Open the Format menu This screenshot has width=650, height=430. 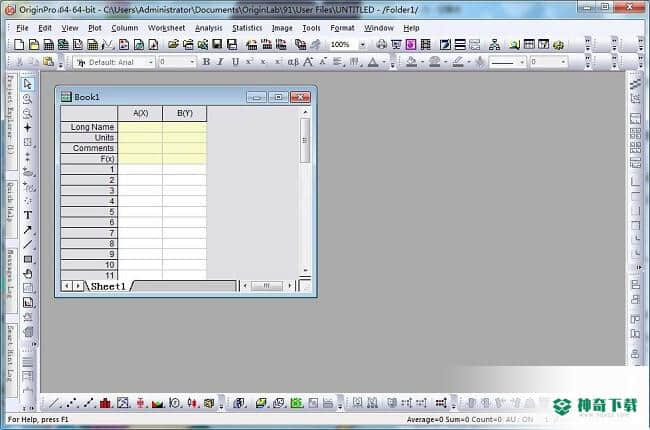point(342,28)
